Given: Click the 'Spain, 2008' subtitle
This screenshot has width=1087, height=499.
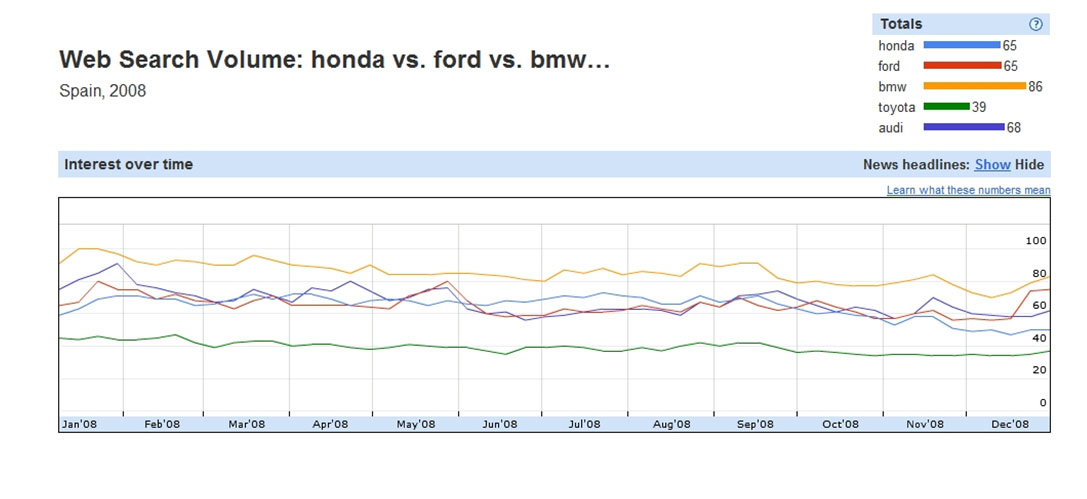Looking at the screenshot, I should click(103, 91).
